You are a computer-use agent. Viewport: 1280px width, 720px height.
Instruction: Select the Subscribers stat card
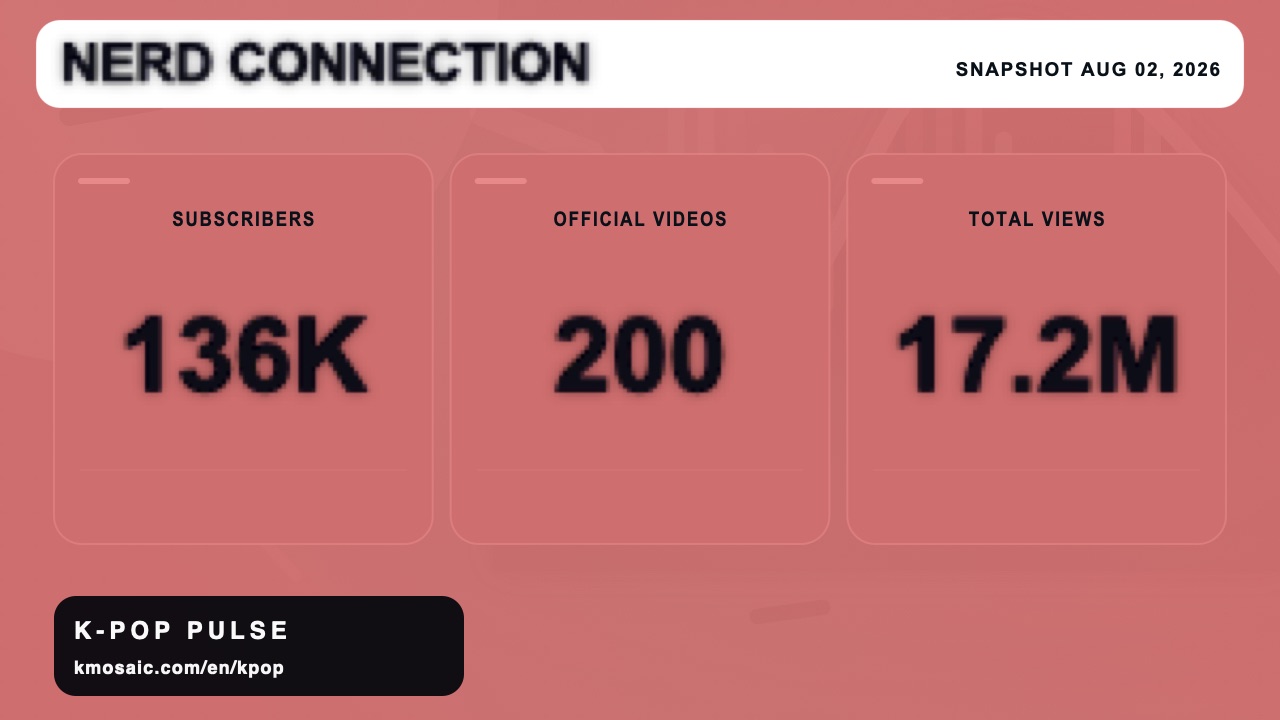pyautogui.click(x=243, y=349)
